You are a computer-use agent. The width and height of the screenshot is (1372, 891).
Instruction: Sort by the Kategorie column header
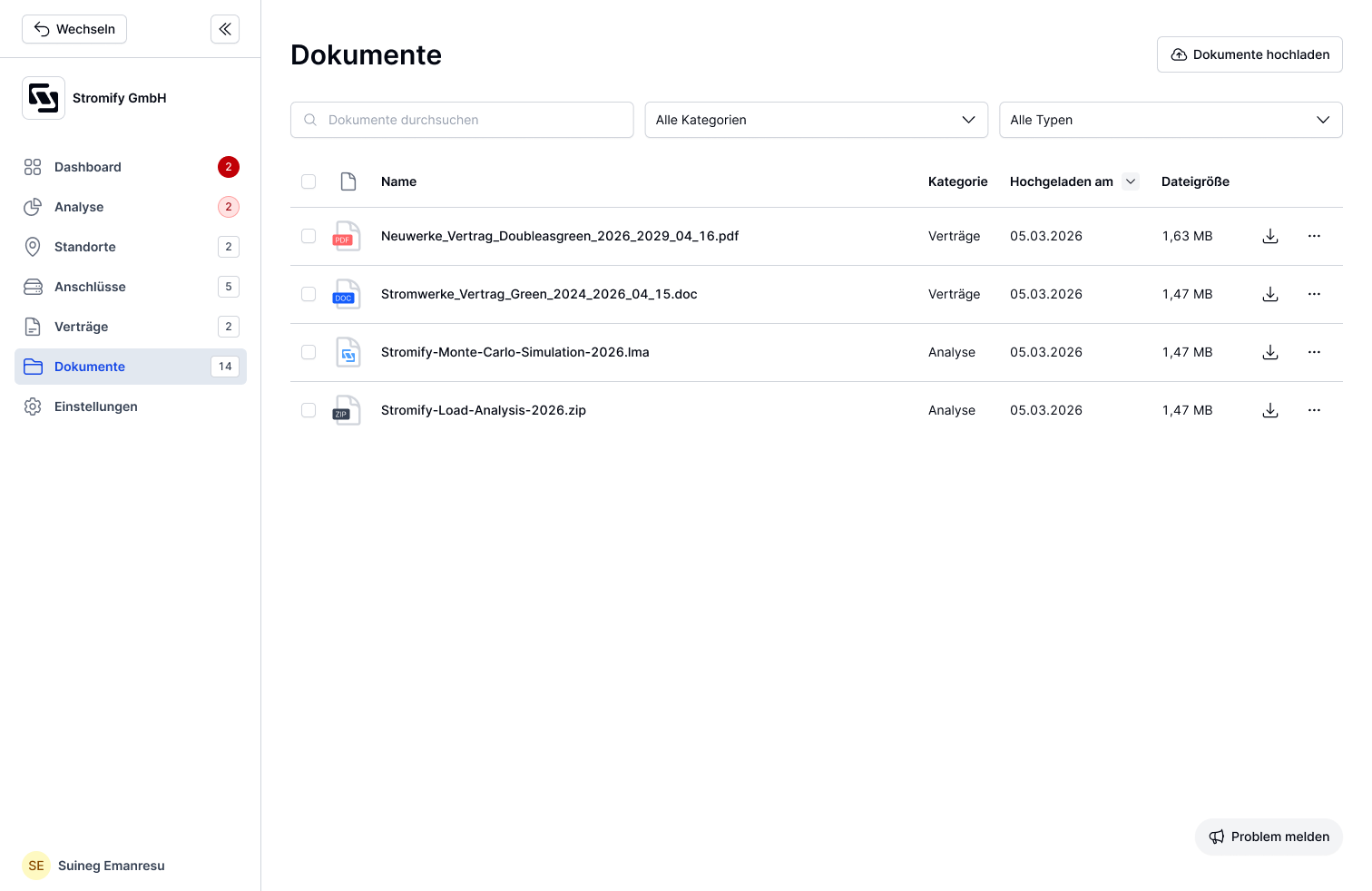(x=958, y=181)
